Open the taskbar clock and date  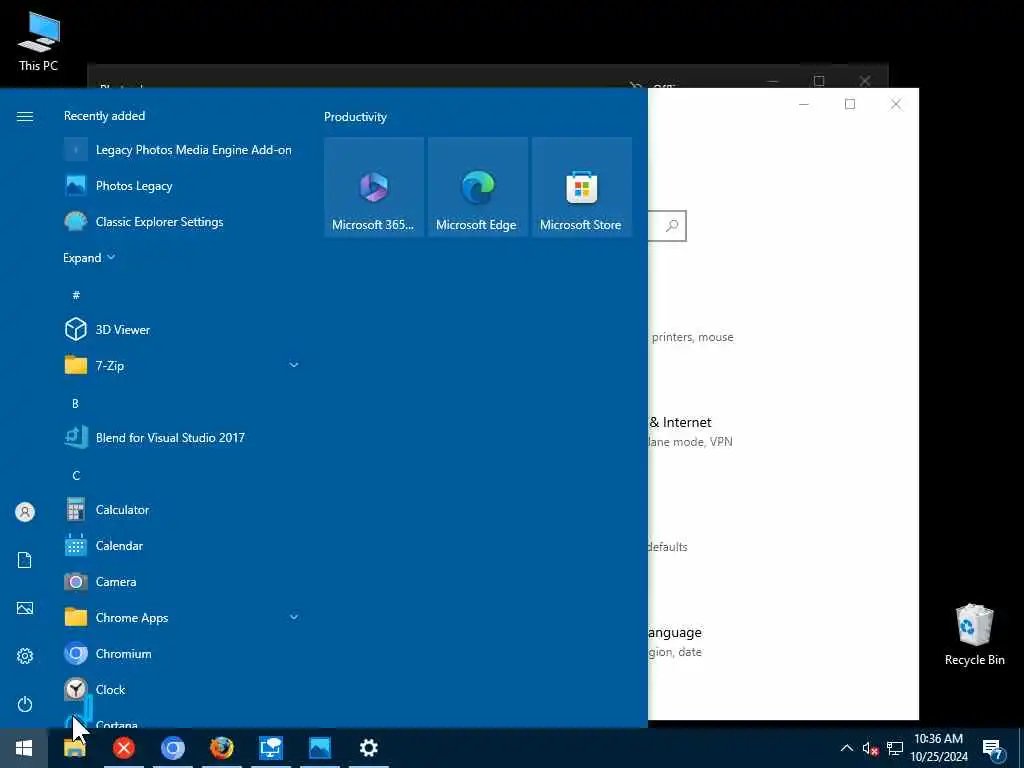tap(938, 748)
